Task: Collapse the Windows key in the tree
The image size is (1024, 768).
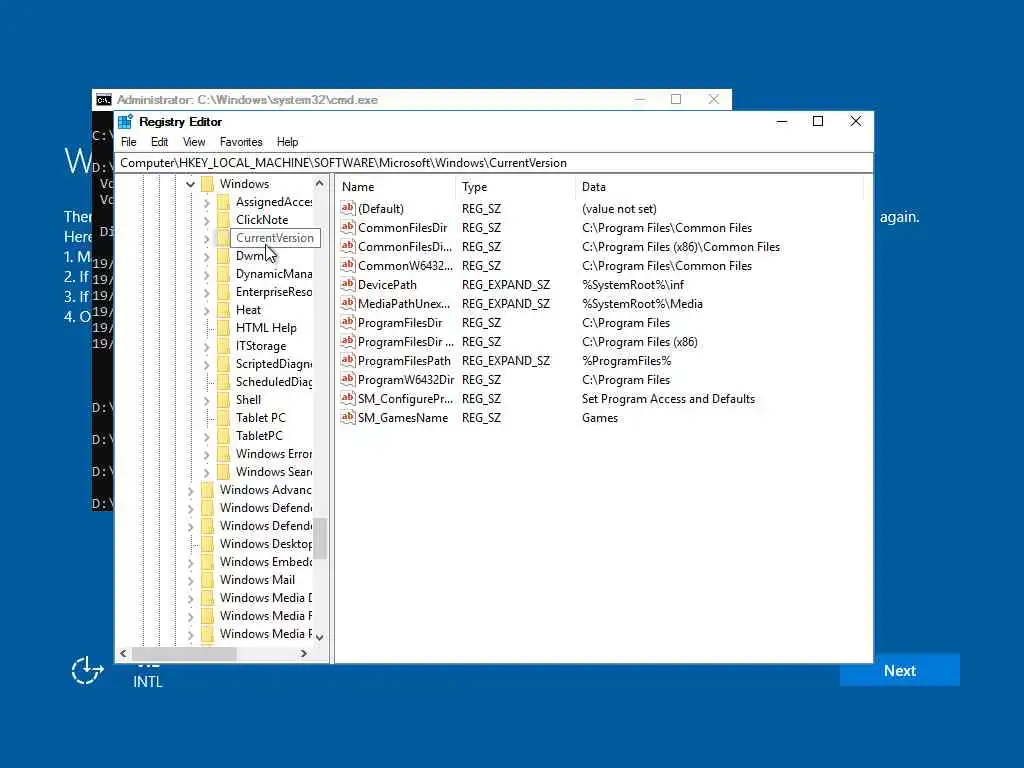Action: click(x=190, y=185)
